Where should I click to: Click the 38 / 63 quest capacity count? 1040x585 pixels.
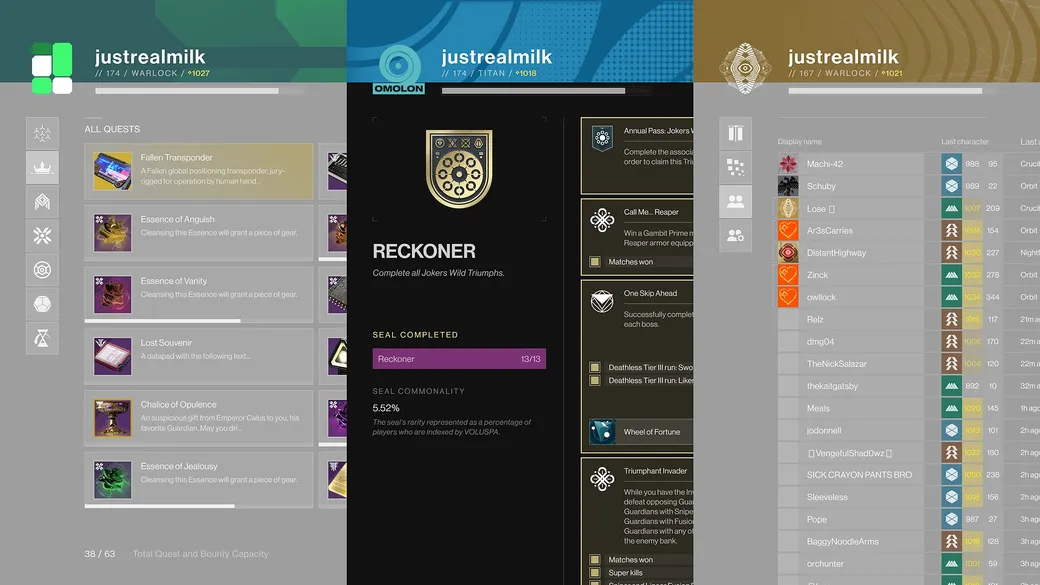[x=99, y=554]
